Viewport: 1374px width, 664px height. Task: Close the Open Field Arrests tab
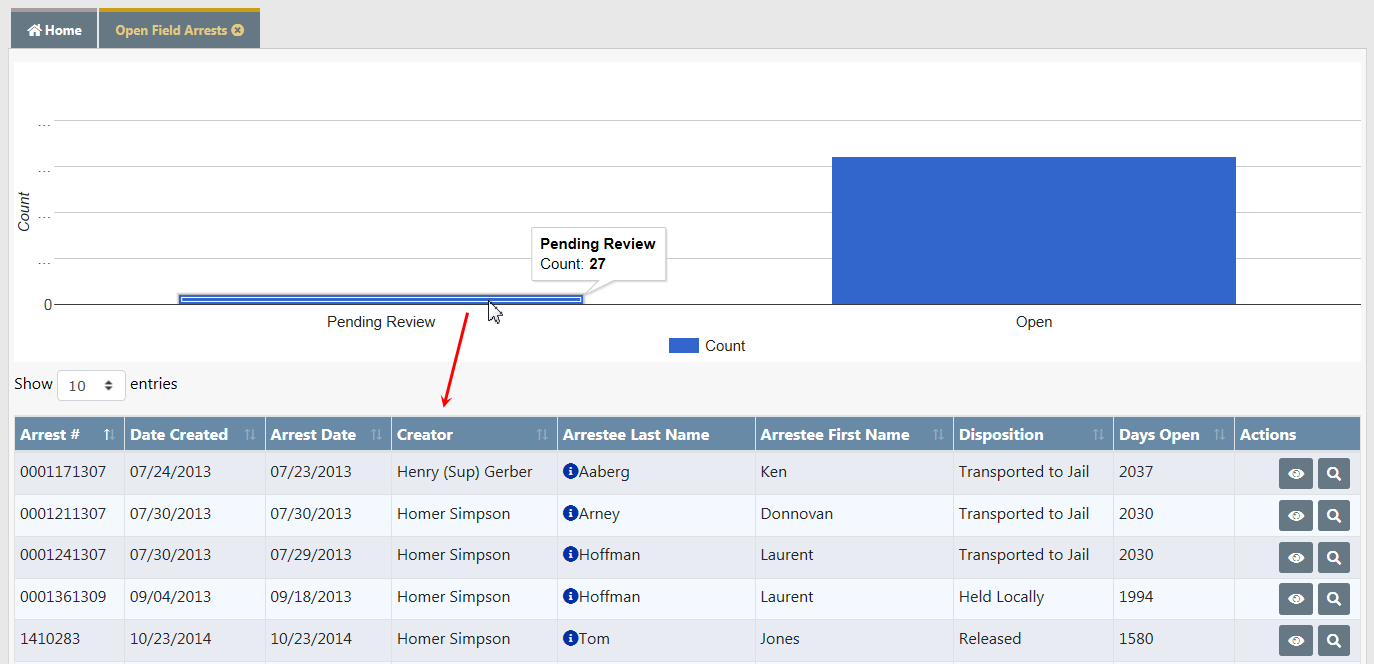coord(238,30)
